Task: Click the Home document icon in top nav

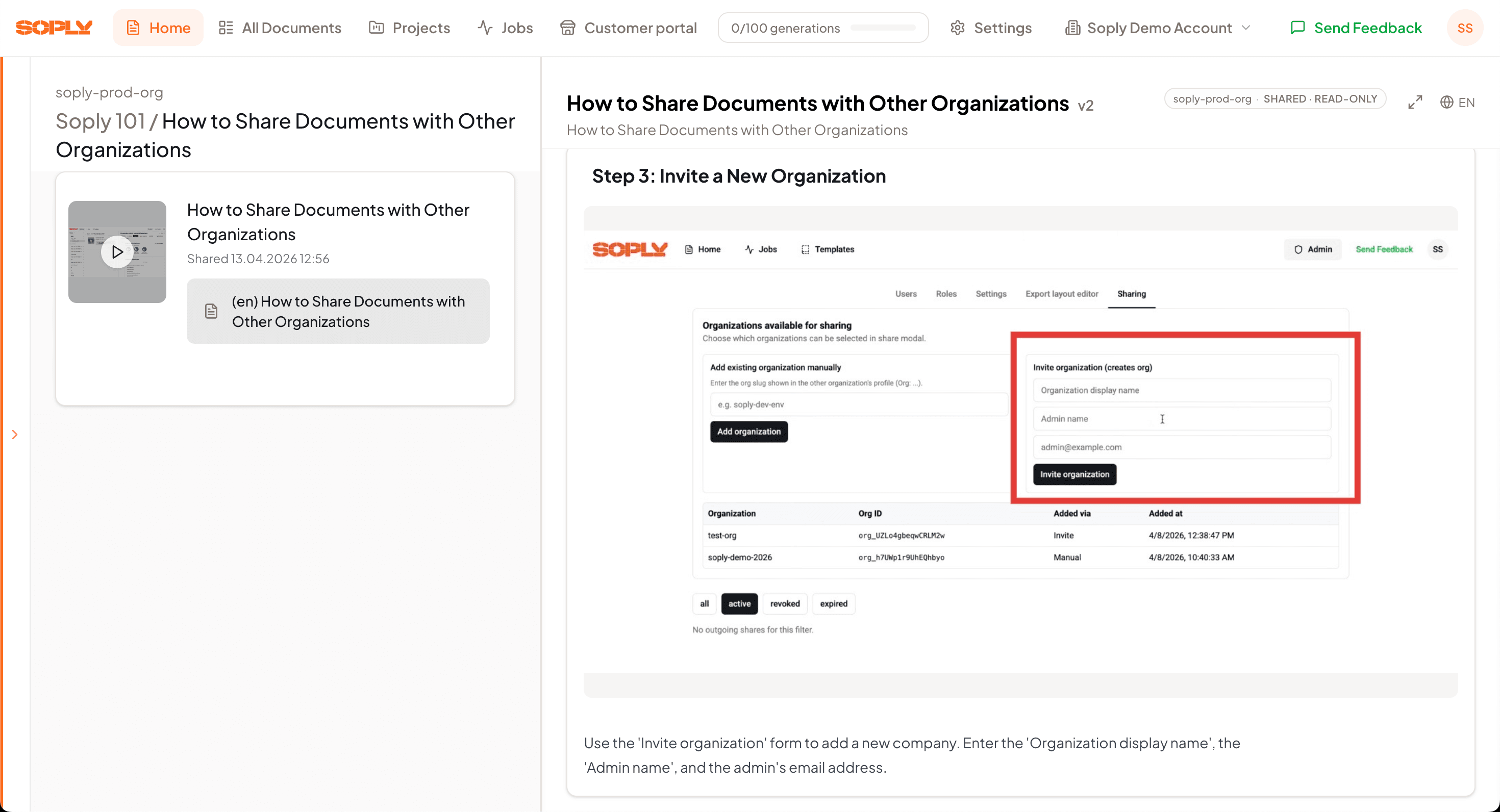Action: pyautogui.click(x=133, y=28)
